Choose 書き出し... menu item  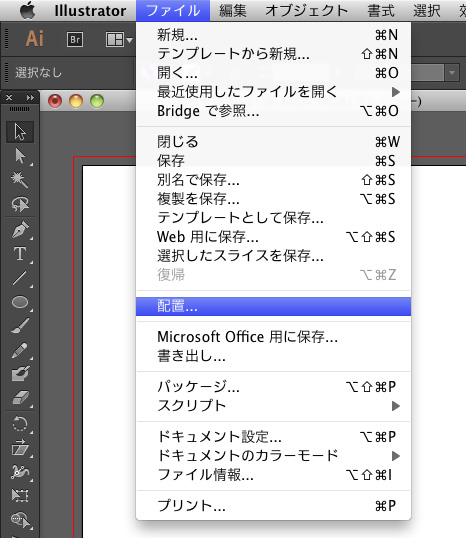click(273, 356)
